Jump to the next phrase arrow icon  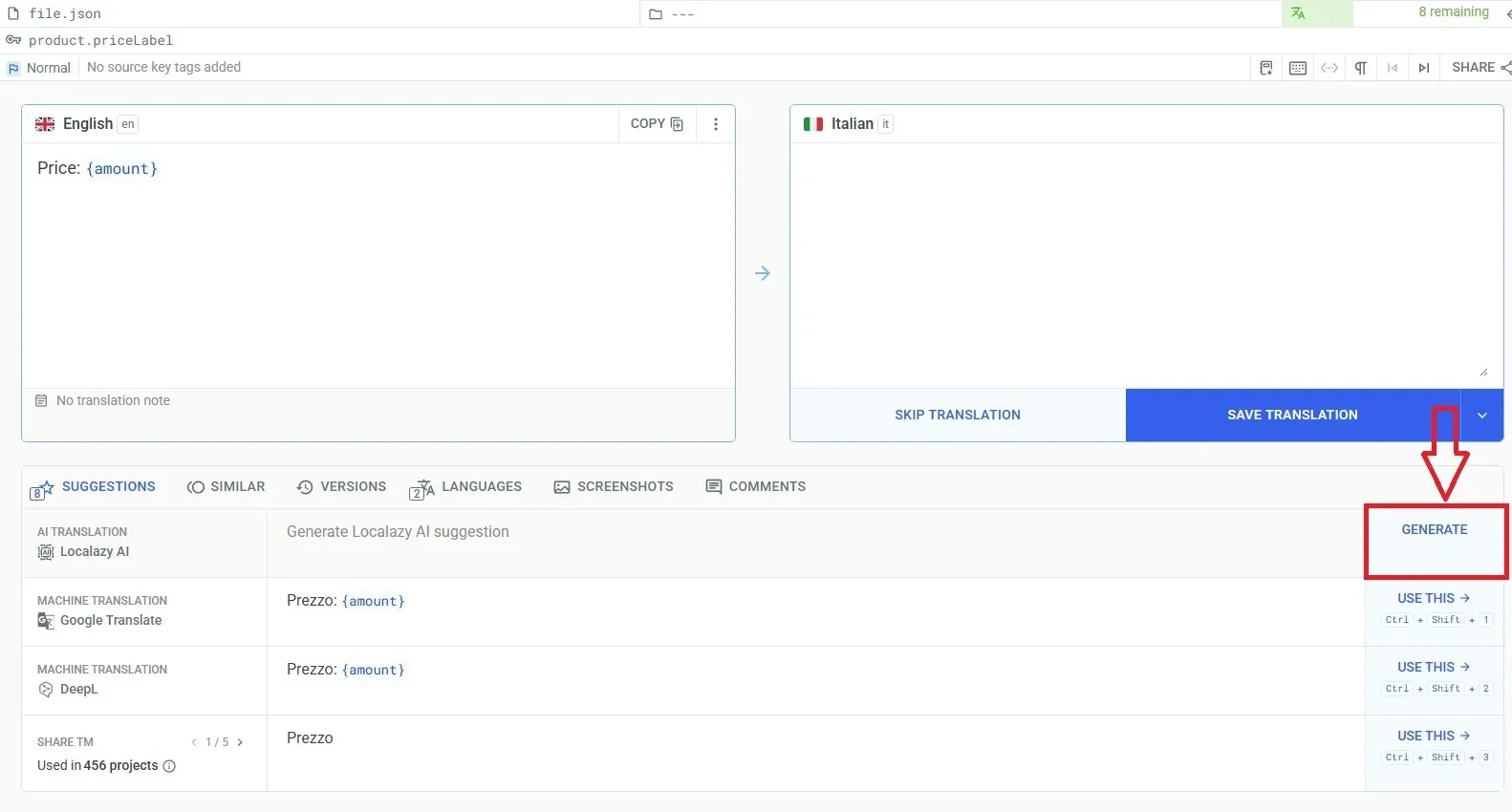(x=1424, y=68)
